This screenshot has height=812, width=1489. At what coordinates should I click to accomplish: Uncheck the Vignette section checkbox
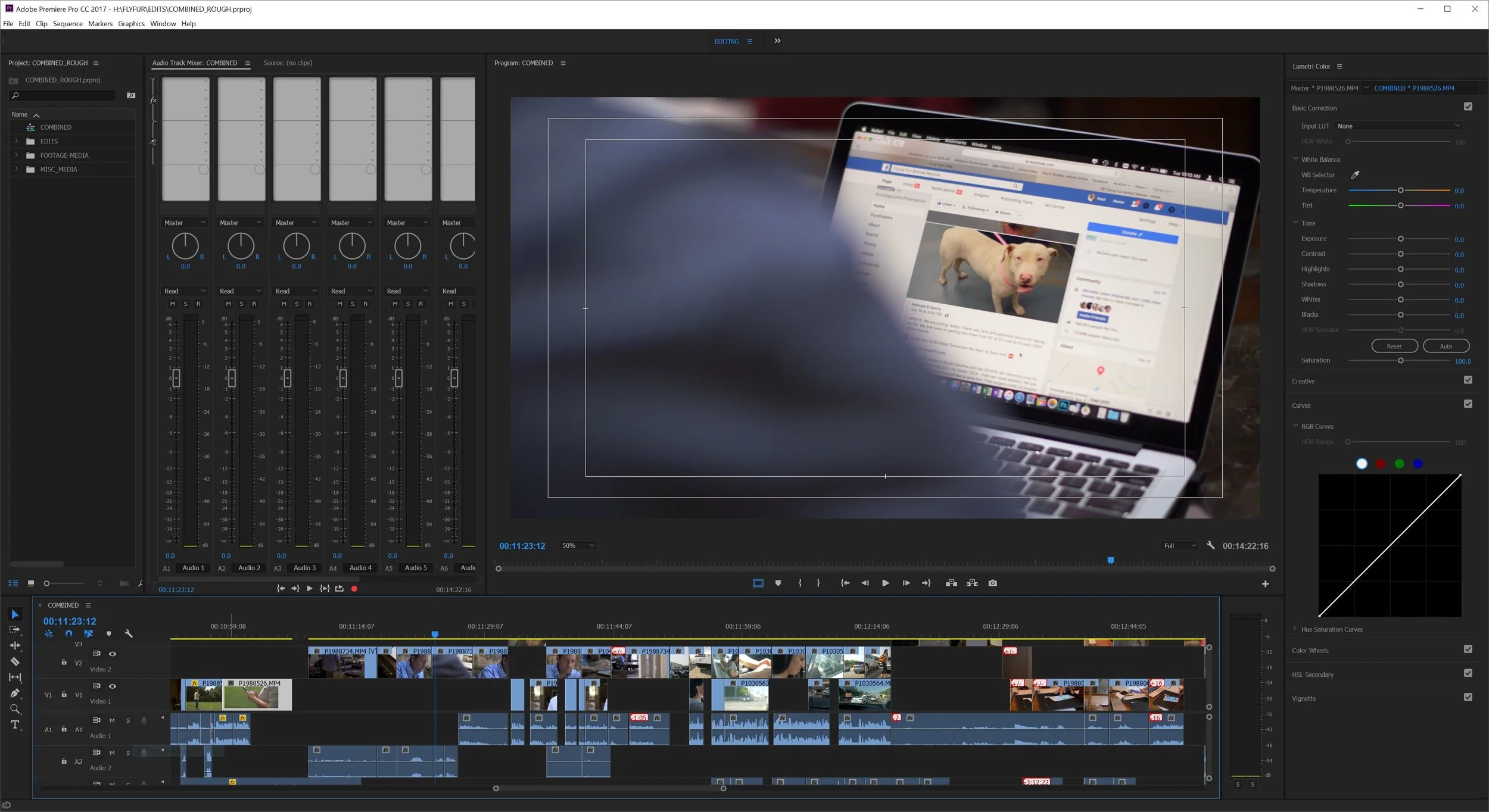pyautogui.click(x=1468, y=697)
